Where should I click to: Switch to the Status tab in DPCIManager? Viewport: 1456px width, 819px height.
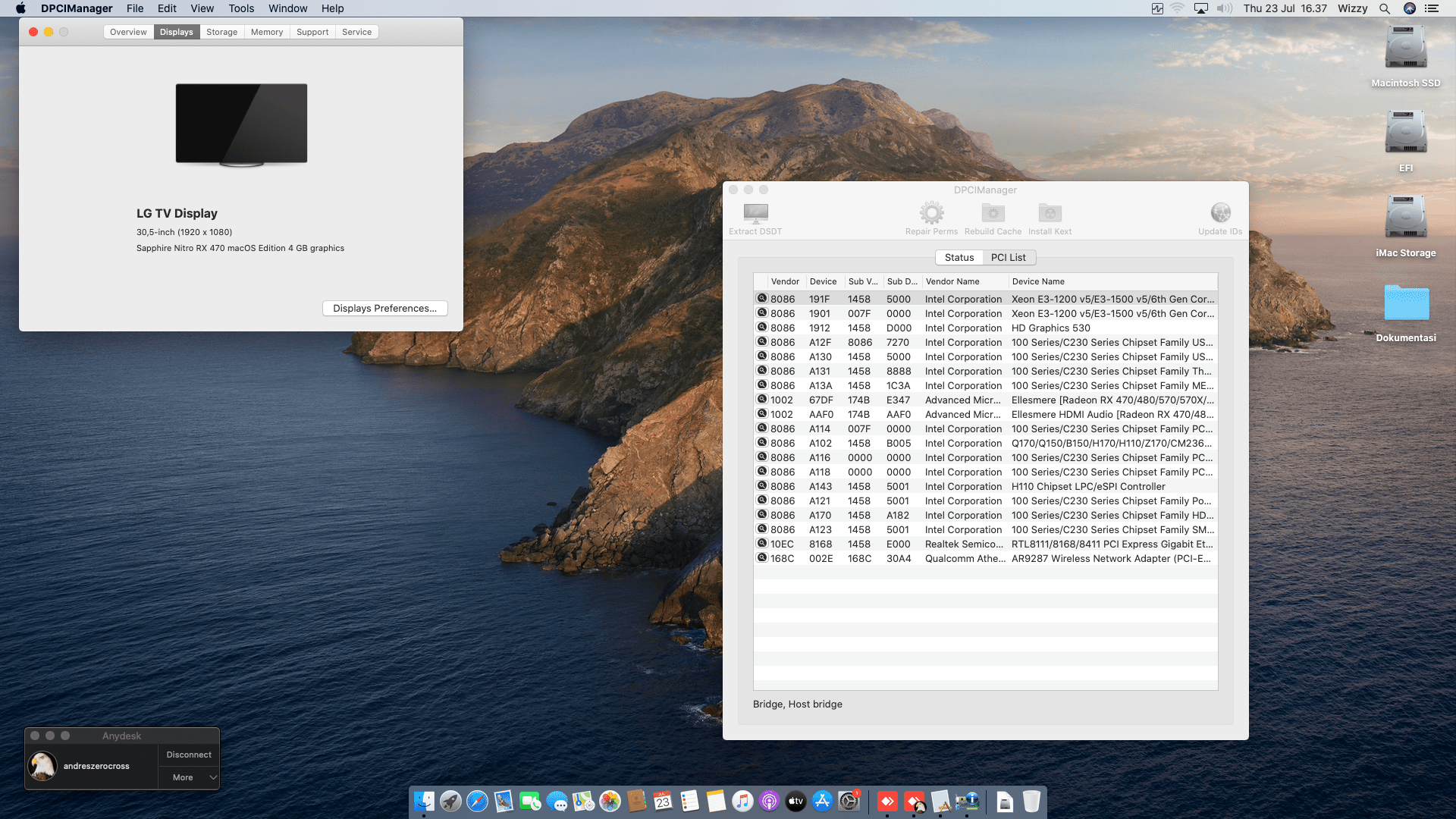point(959,258)
